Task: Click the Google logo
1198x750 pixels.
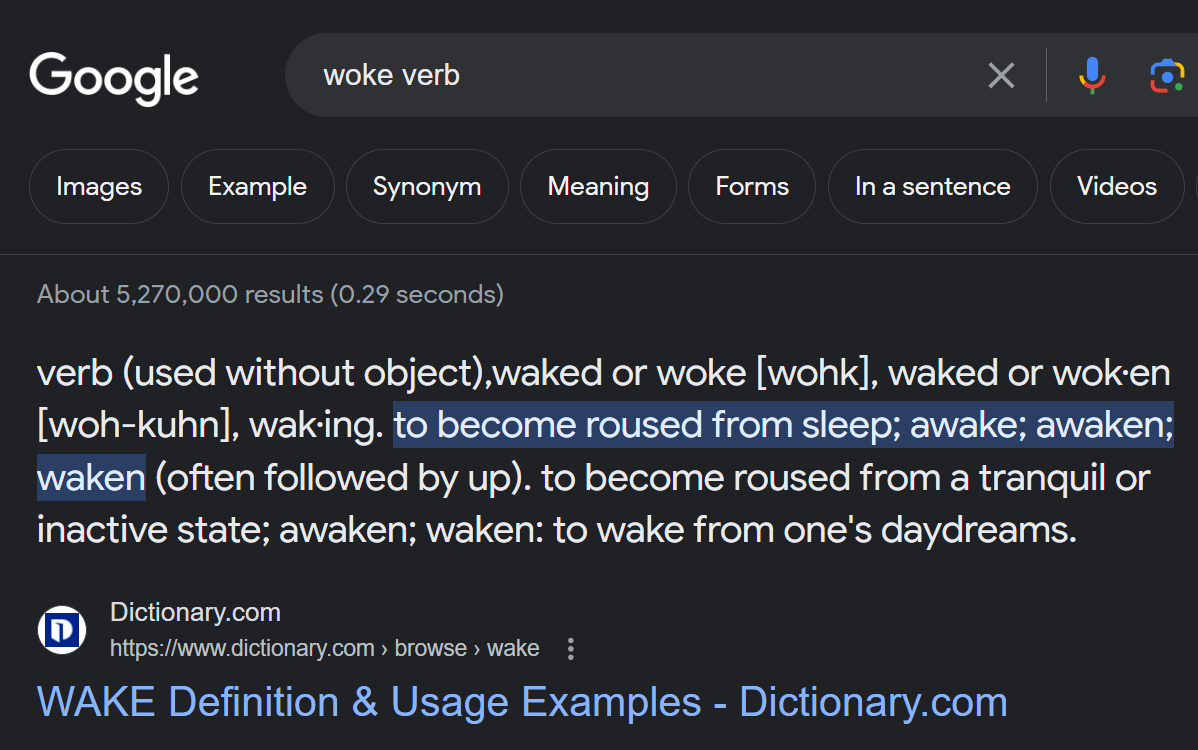Action: tap(114, 77)
